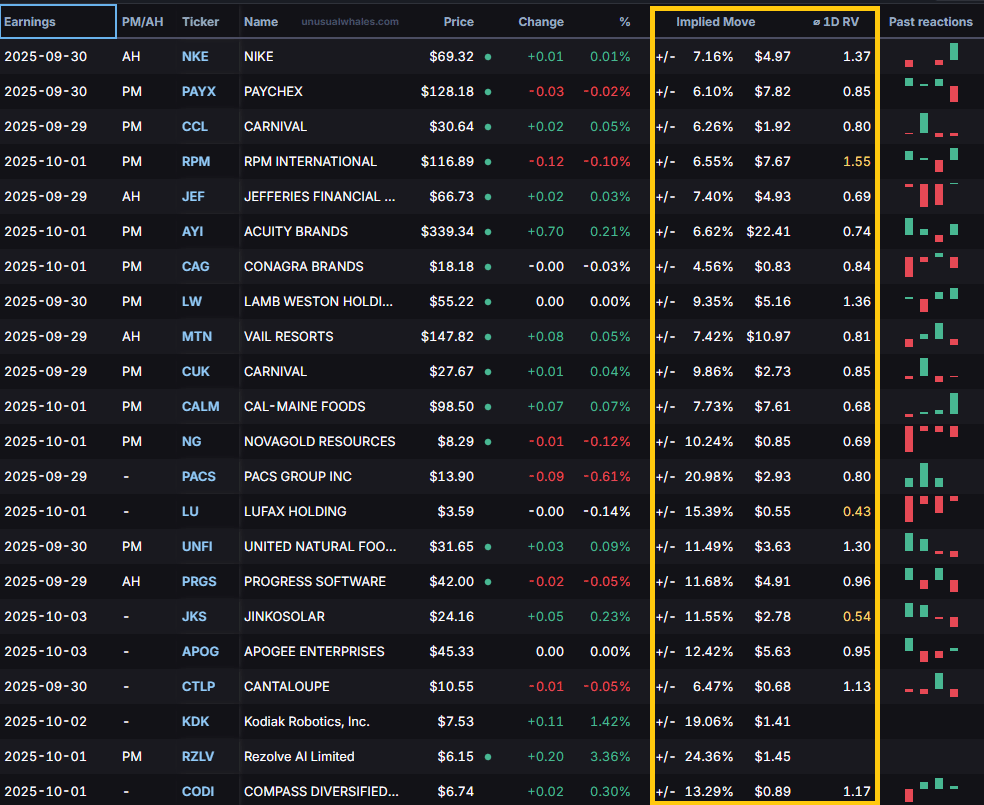The height and width of the screenshot is (805, 984).
Task: Sort by the Implied Move column header
Action: point(715,22)
